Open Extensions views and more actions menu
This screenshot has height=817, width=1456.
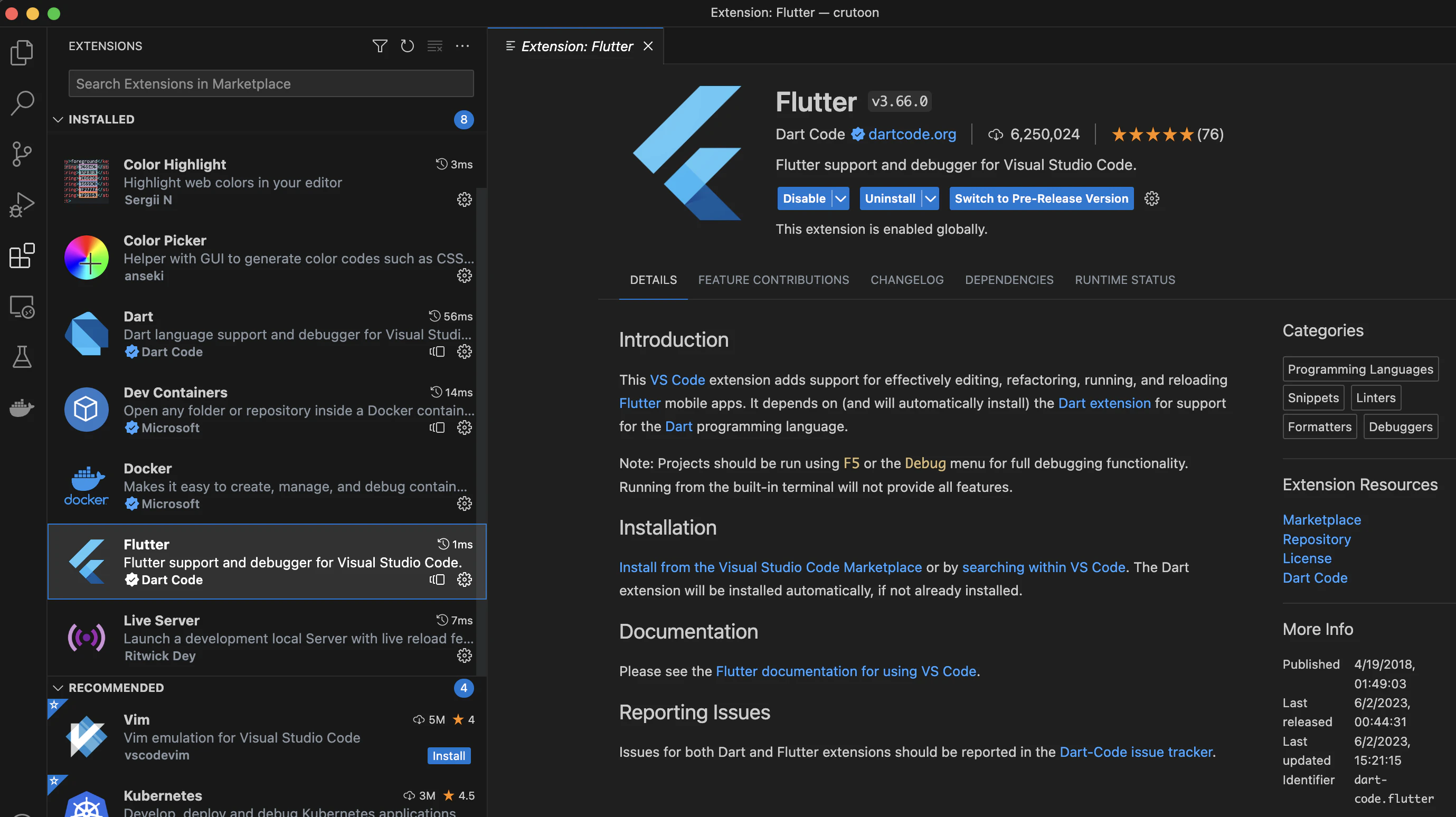click(x=462, y=46)
